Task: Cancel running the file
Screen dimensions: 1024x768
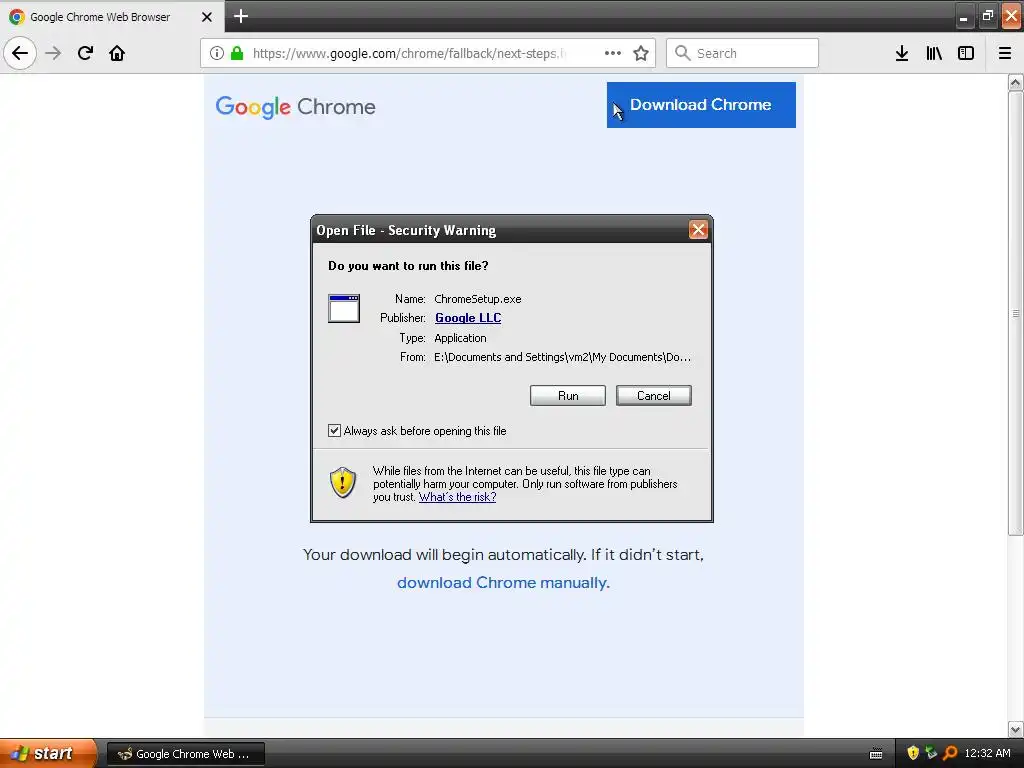Action: [654, 396]
